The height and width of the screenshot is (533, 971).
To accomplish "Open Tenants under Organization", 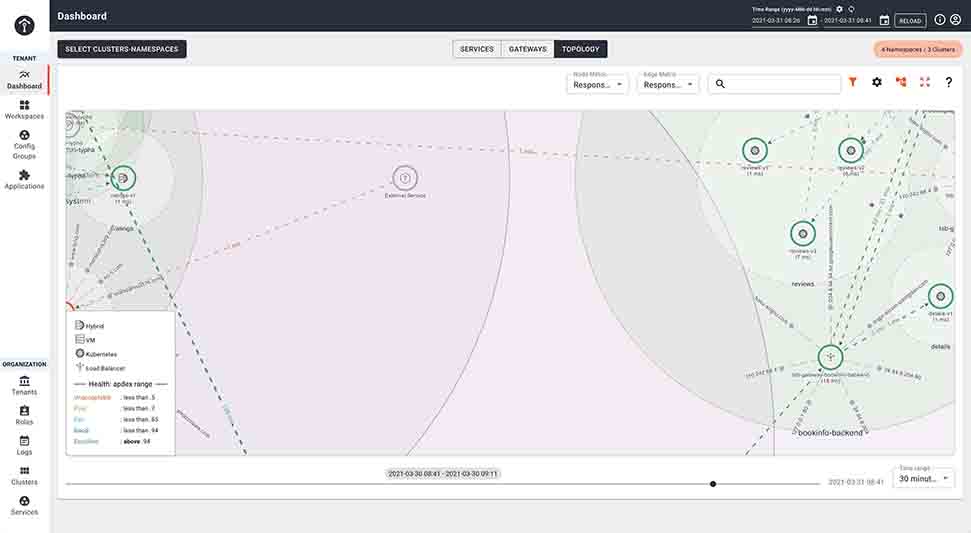I will 24,385.
